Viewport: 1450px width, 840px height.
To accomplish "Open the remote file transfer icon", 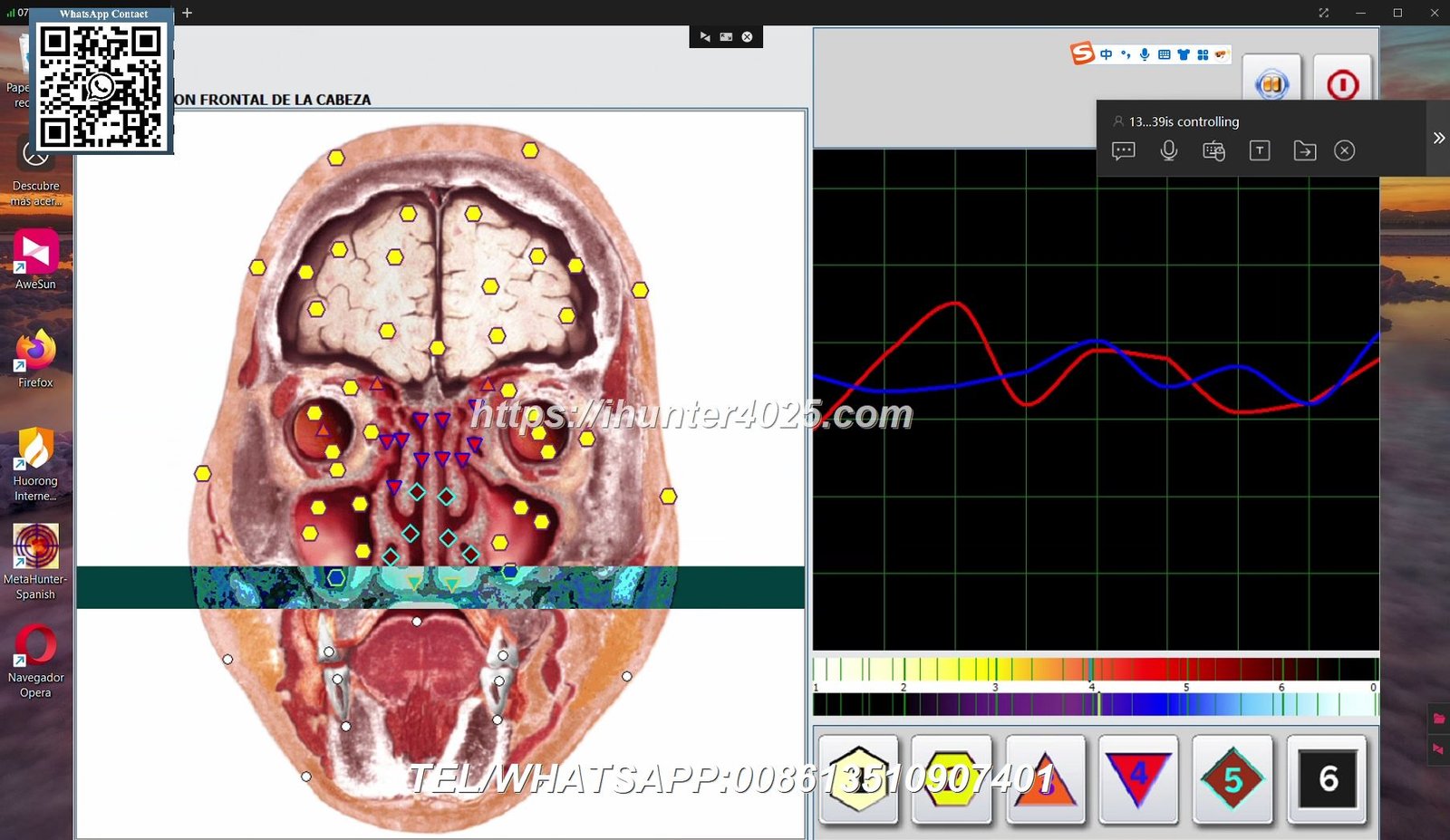I will click(1304, 150).
